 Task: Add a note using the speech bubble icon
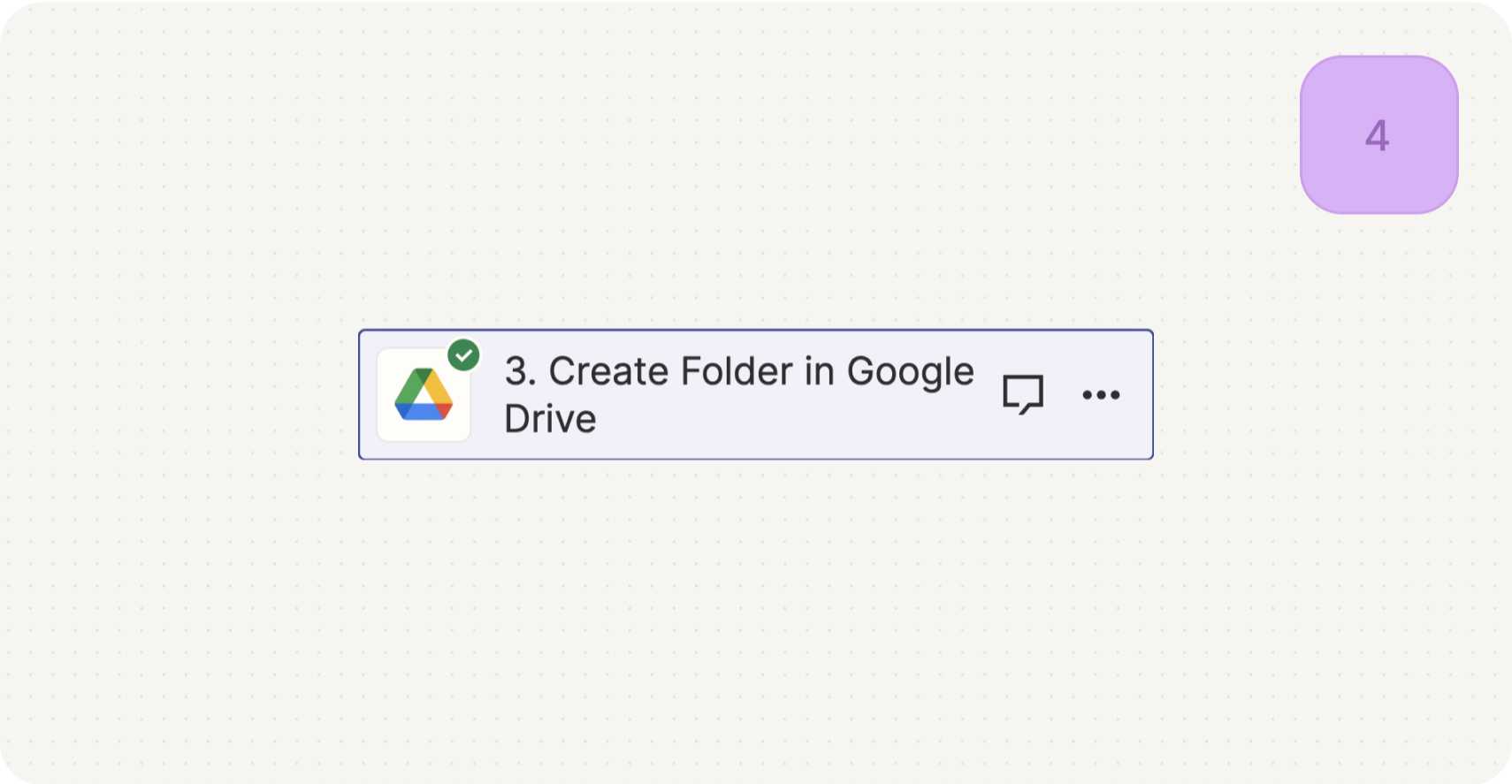[1023, 394]
